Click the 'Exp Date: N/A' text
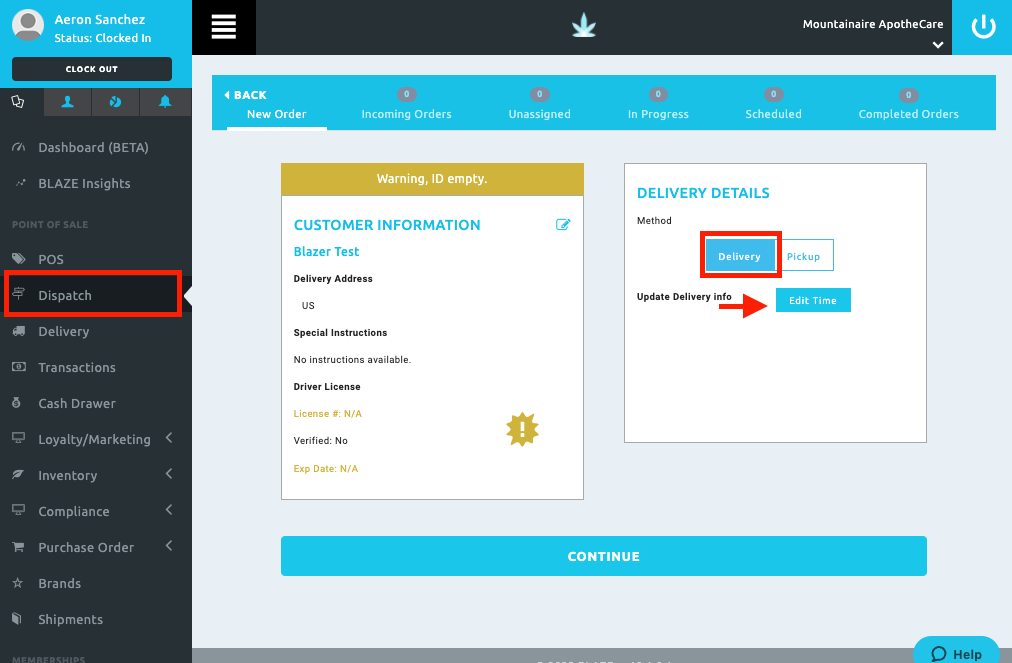Screen dimensions: 1012x663 [x=325, y=469]
